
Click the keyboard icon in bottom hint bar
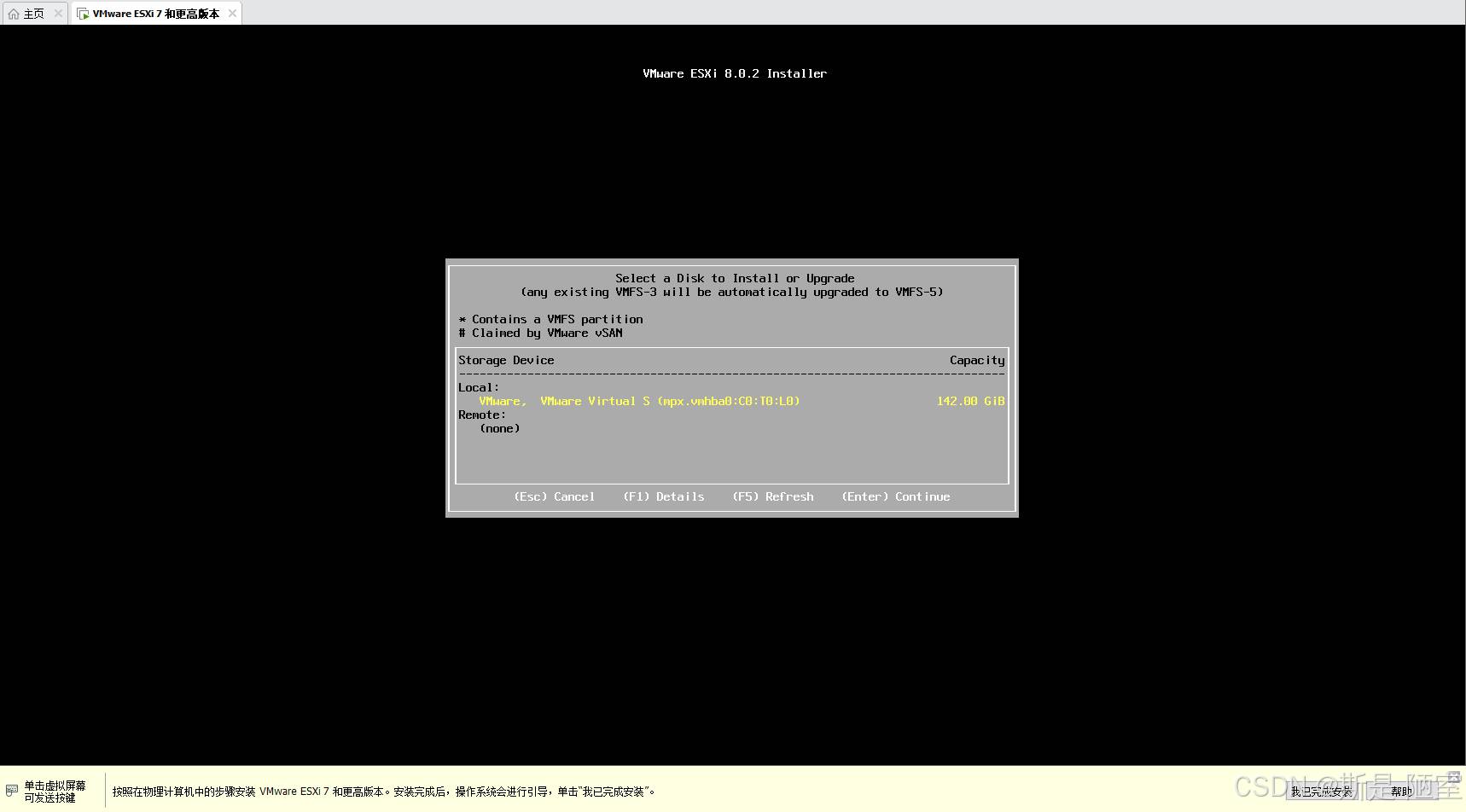[x=12, y=791]
